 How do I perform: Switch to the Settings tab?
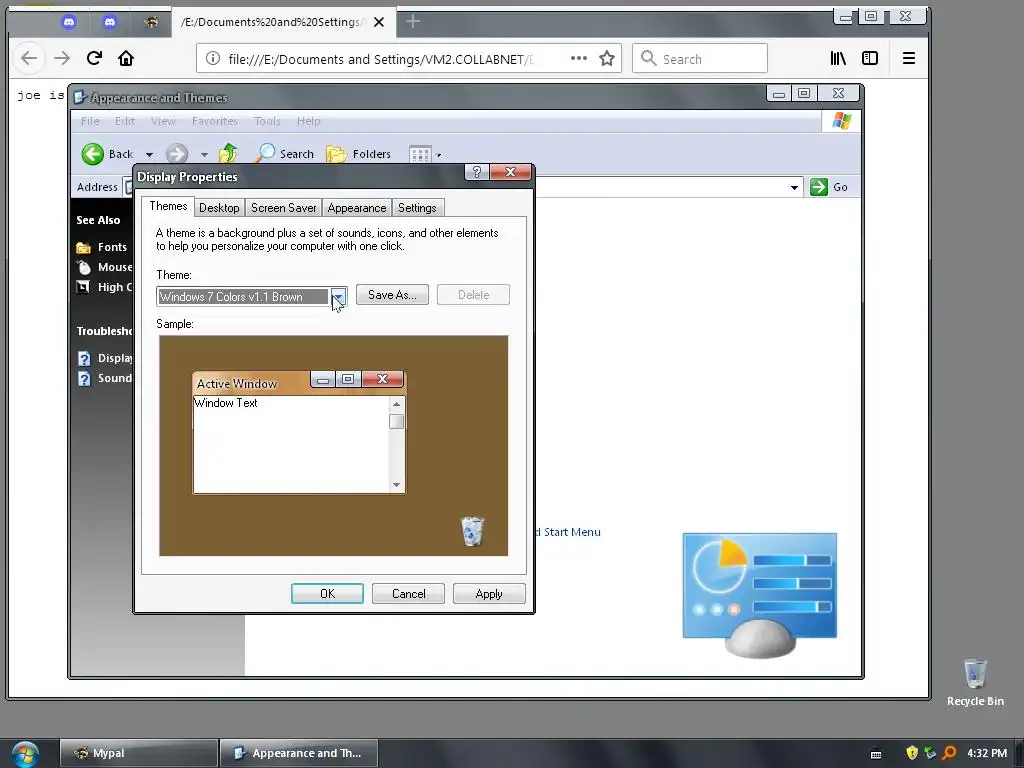tap(417, 208)
